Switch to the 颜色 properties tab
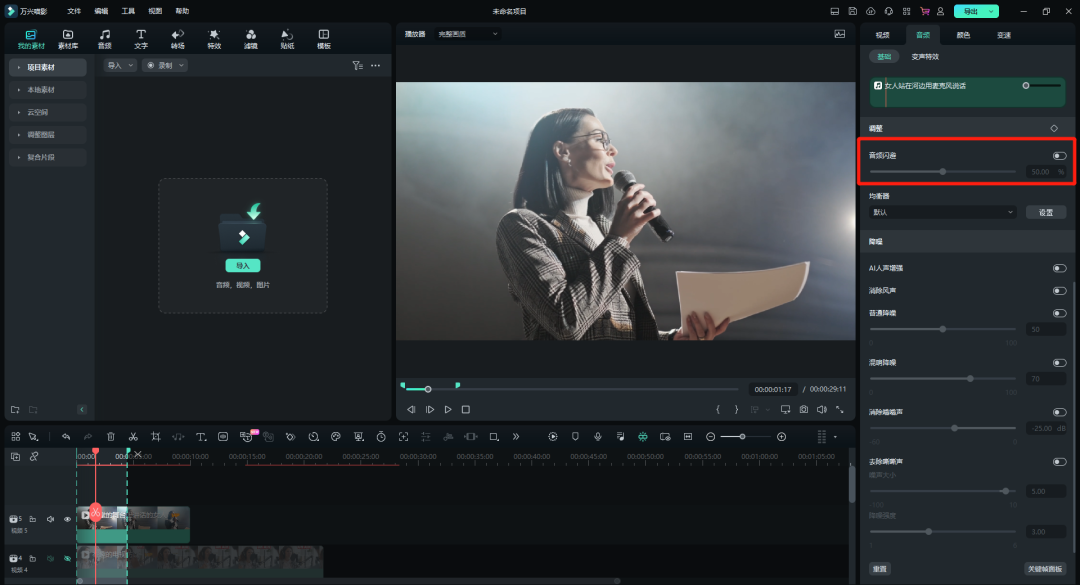Image resolution: width=1080 pixels, height=585 pixels. [964, 35]
